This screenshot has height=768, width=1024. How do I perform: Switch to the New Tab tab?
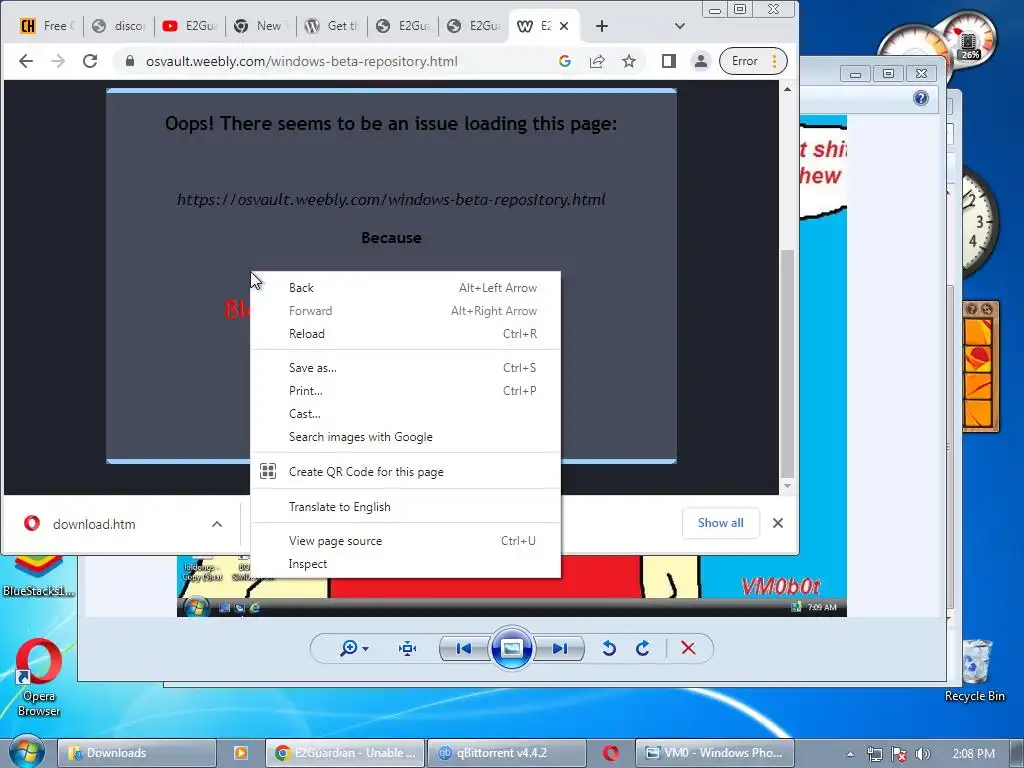pyautogui.click(x=261, y=26)
